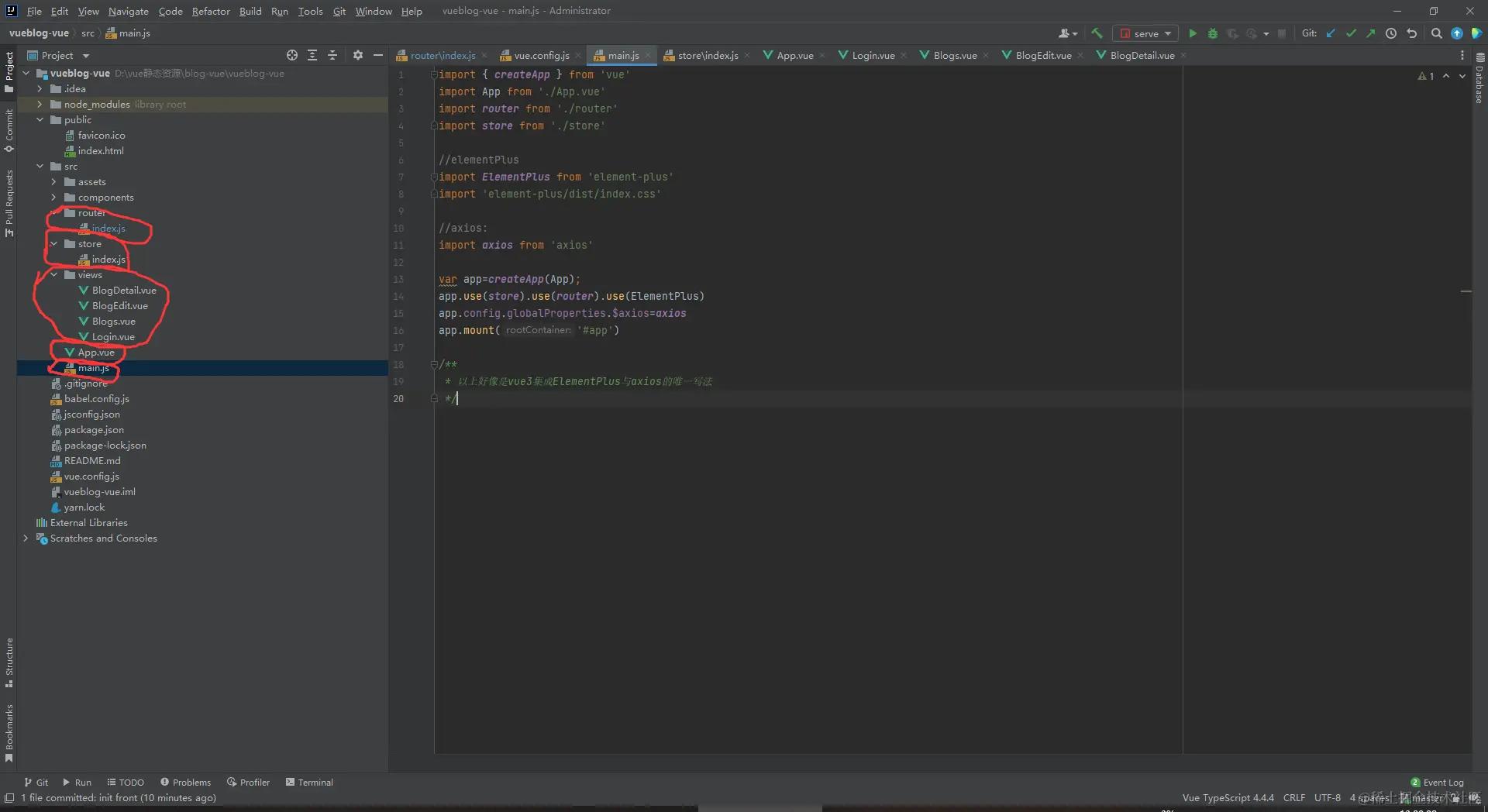Open the Structure tool window
The width and height of the screenshot is (1488, 812).
click(9, 662)
